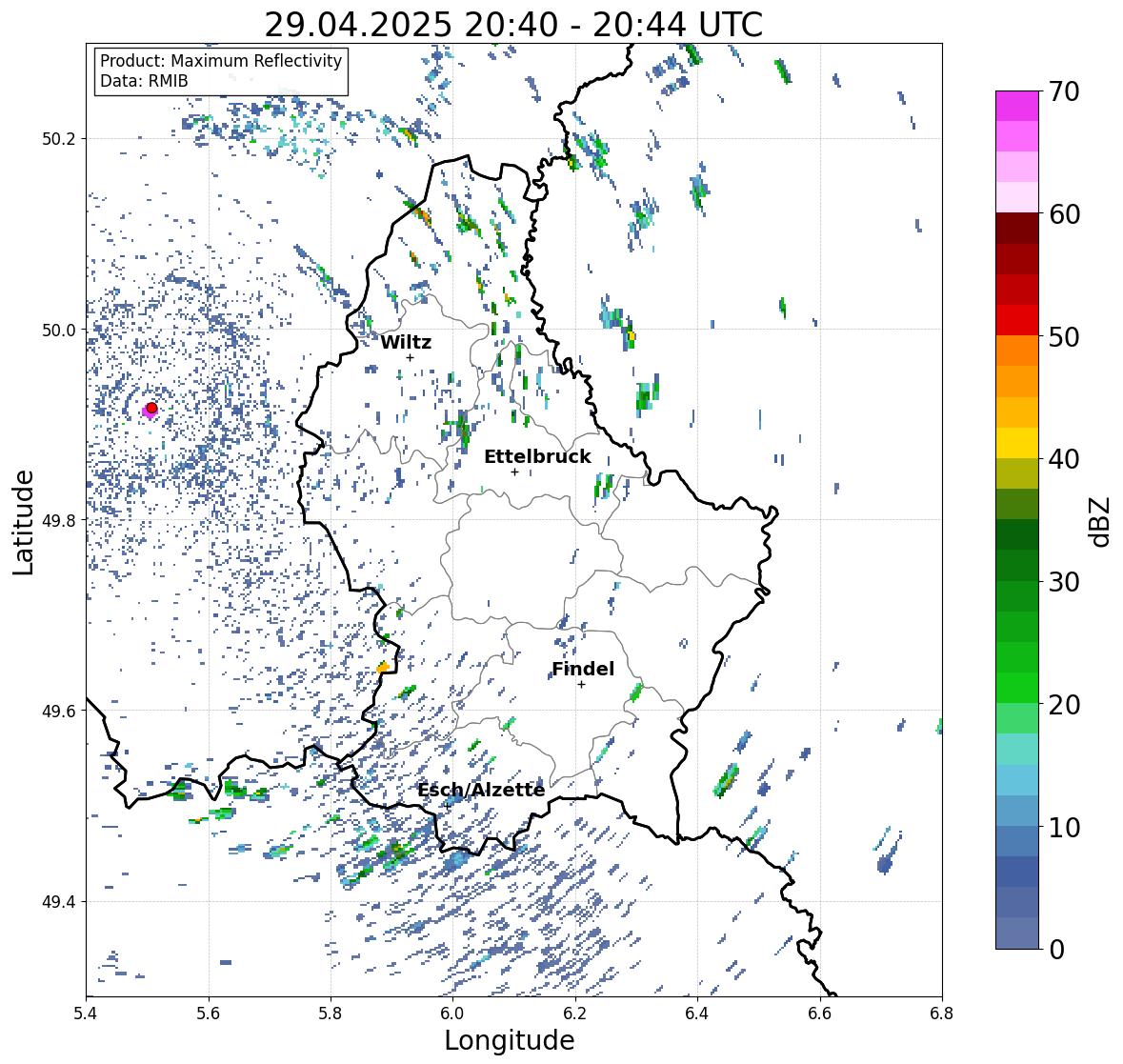Click the colorbar tick label 50
Screen dimensions: 1123x1064
(1064, 336)
